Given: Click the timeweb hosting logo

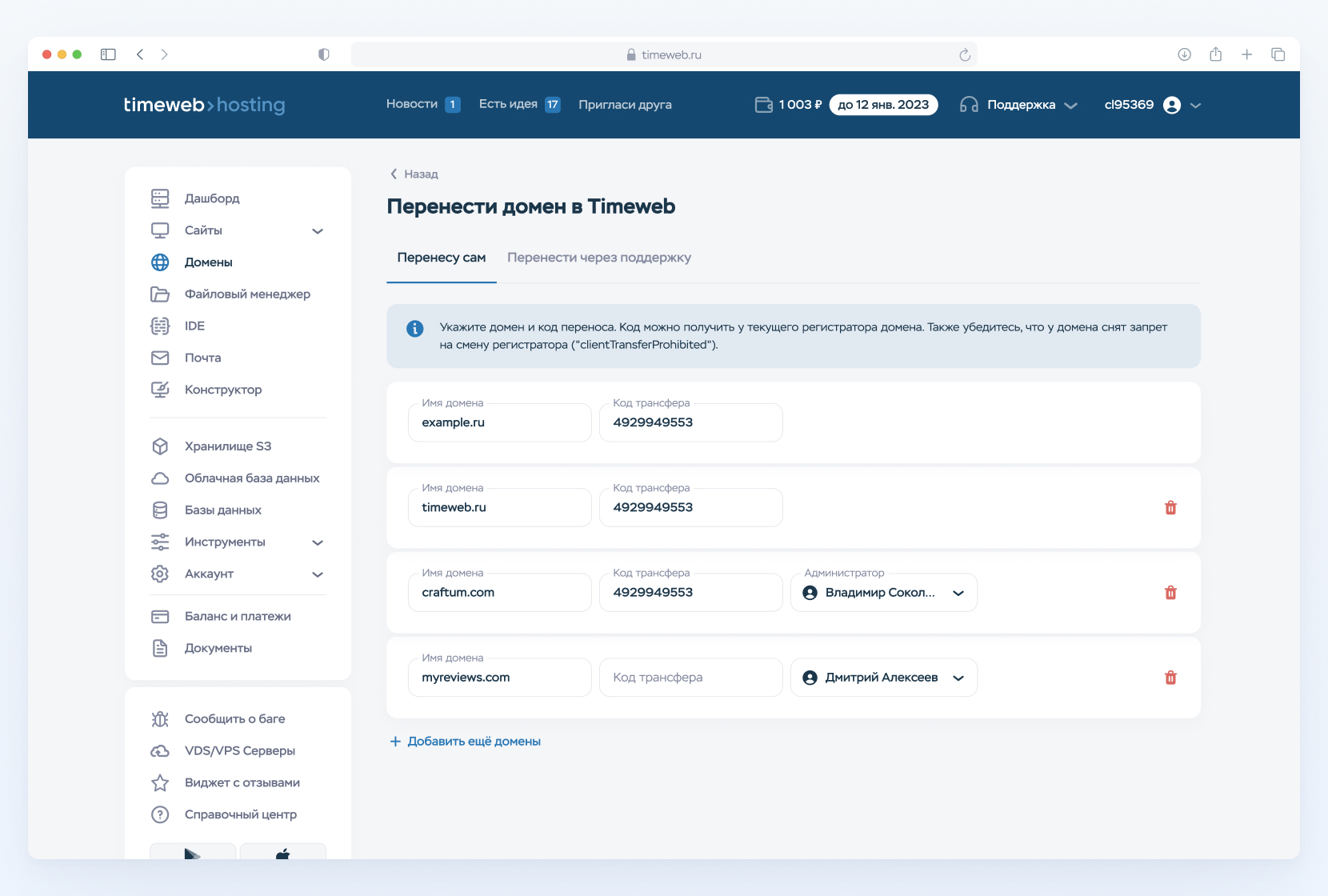Looking at the screenshot, I should [204, 105].
